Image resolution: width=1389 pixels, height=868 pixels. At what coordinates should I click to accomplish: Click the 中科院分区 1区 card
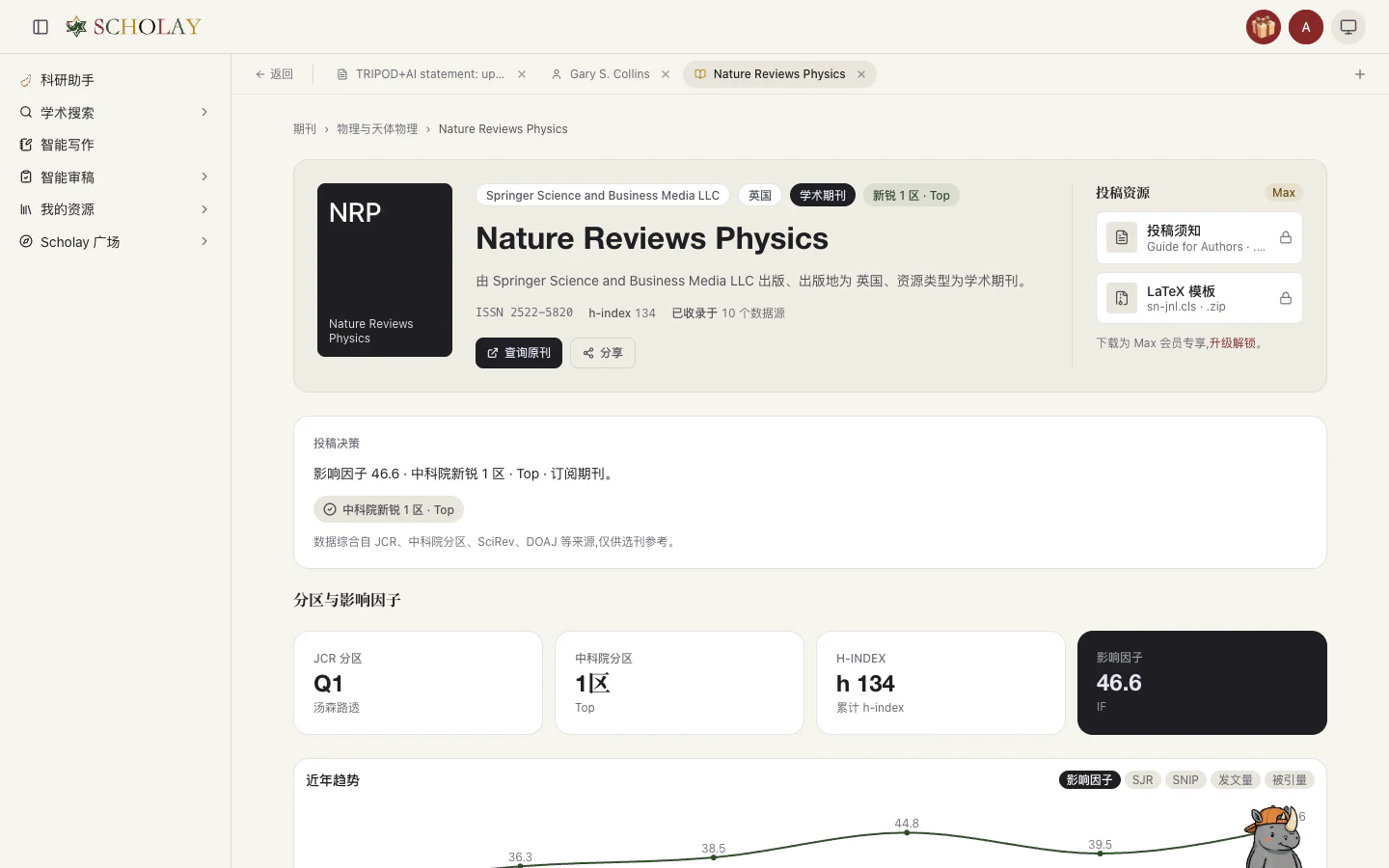point(679,683)
